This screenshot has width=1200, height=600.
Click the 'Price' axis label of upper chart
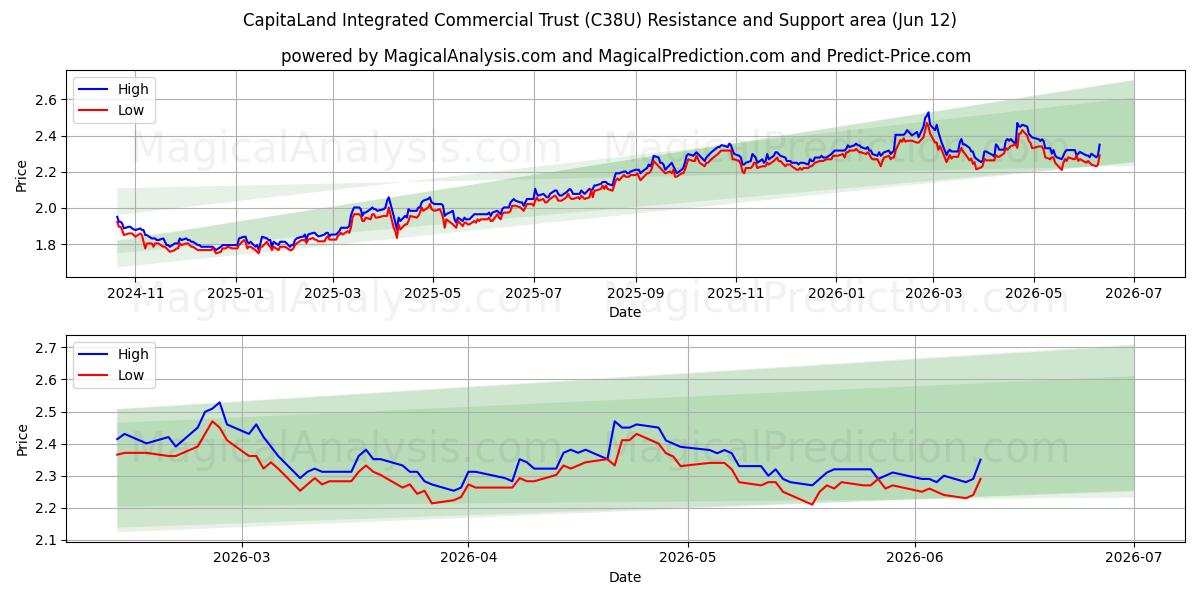(22, 174)
